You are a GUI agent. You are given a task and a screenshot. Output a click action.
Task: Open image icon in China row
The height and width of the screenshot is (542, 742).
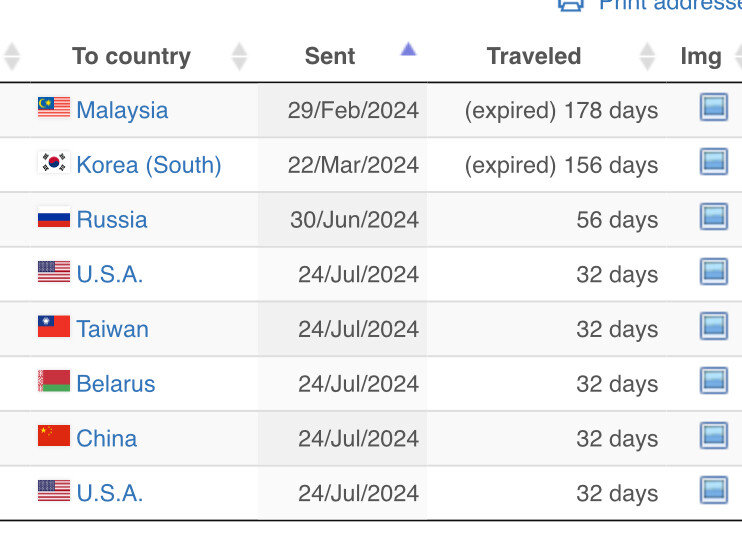coord(714,435)
